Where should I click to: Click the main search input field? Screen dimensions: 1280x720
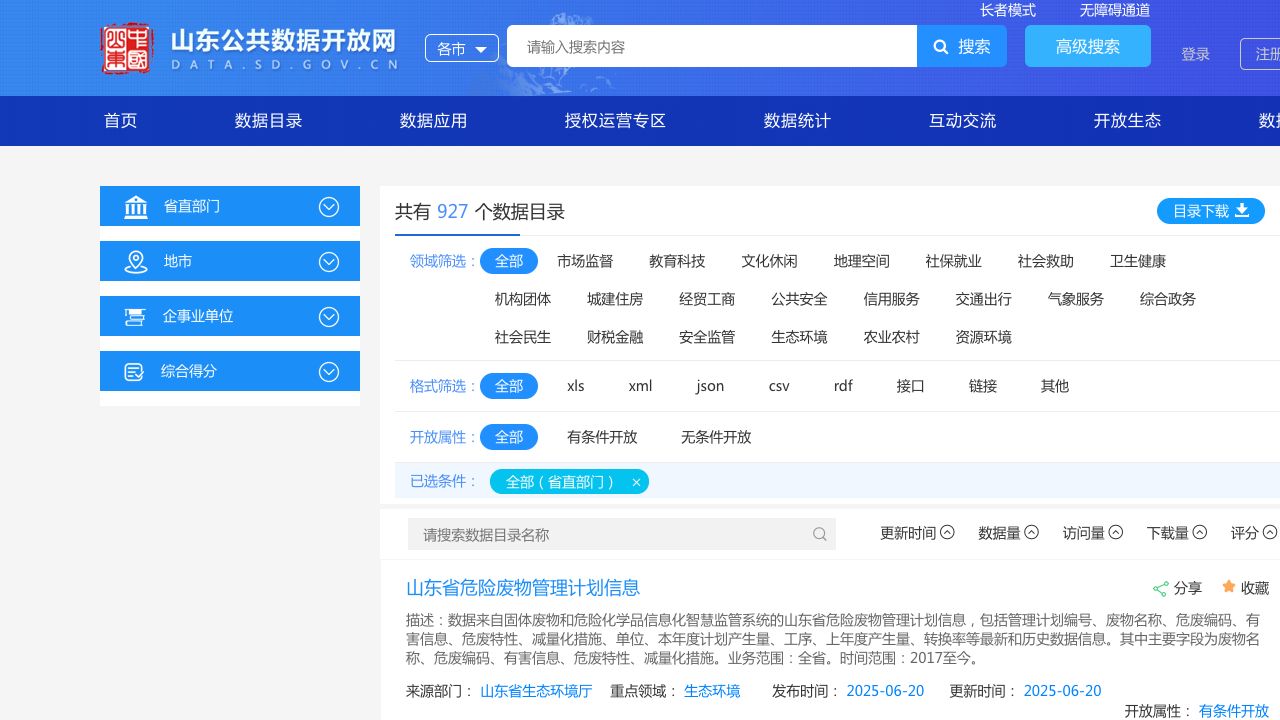click(711, 46)
